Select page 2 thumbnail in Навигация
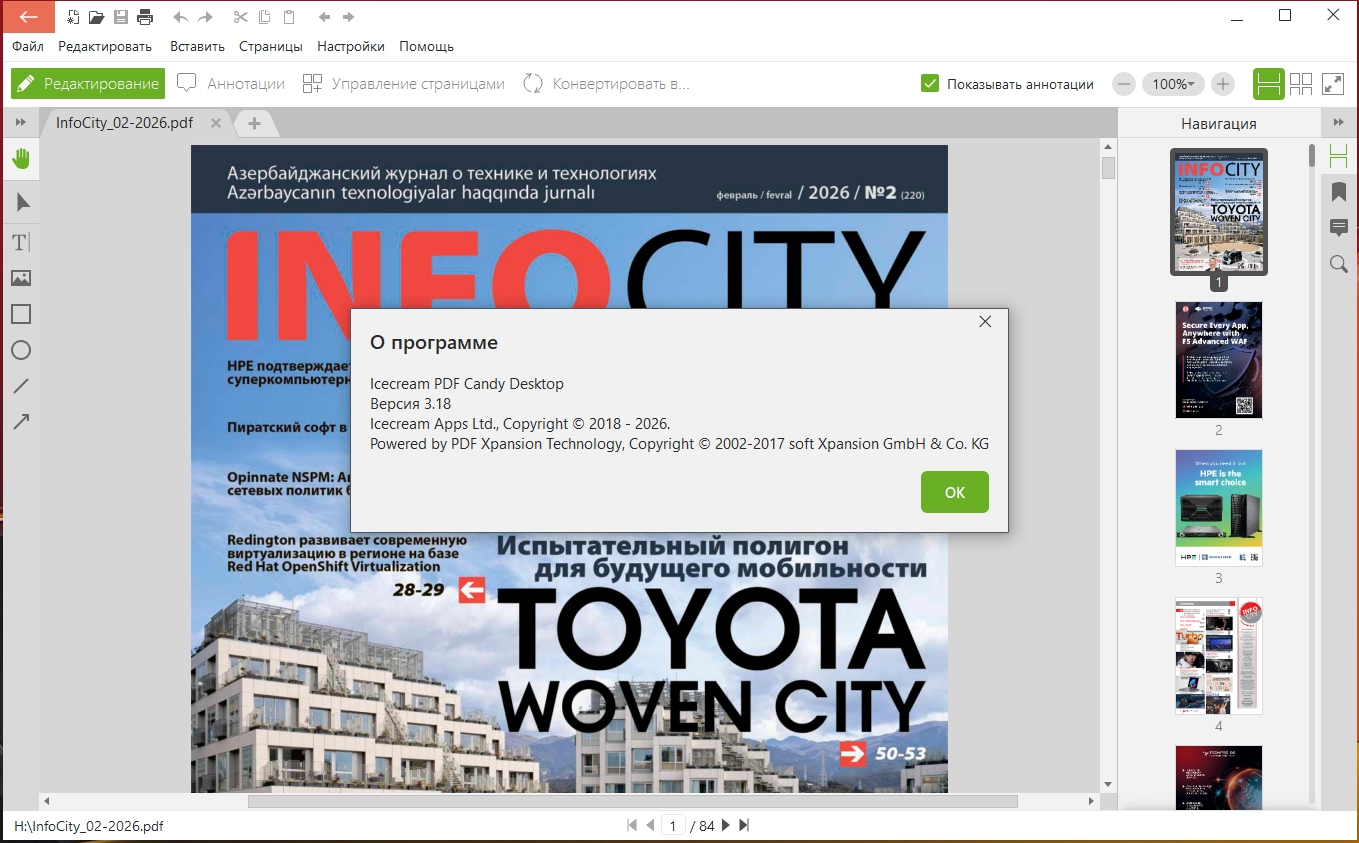Viewport: 1359px width, 843px height. pos(1219,360)
